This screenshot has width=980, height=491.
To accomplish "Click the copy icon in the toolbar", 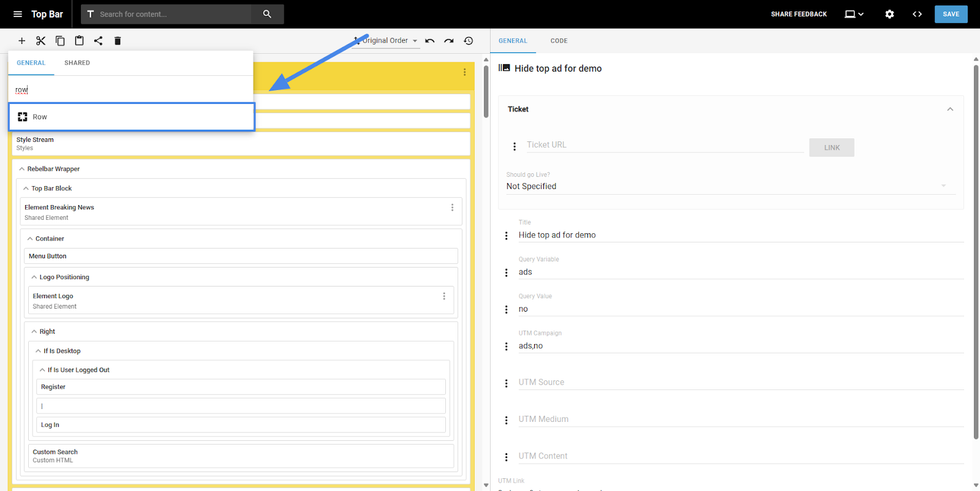I will tap(60, 41).
